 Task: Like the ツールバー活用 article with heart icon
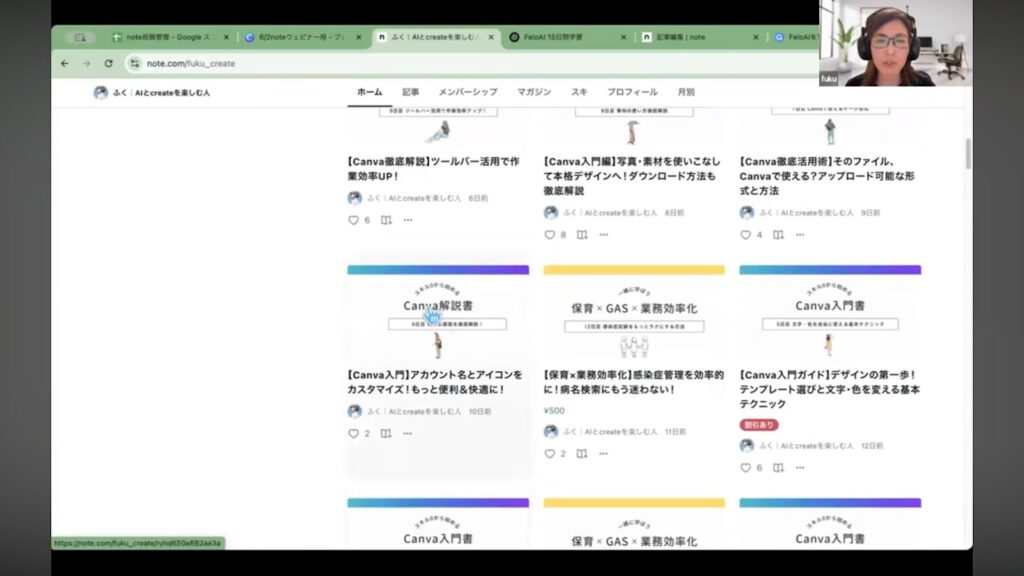(x=353, y=220)
